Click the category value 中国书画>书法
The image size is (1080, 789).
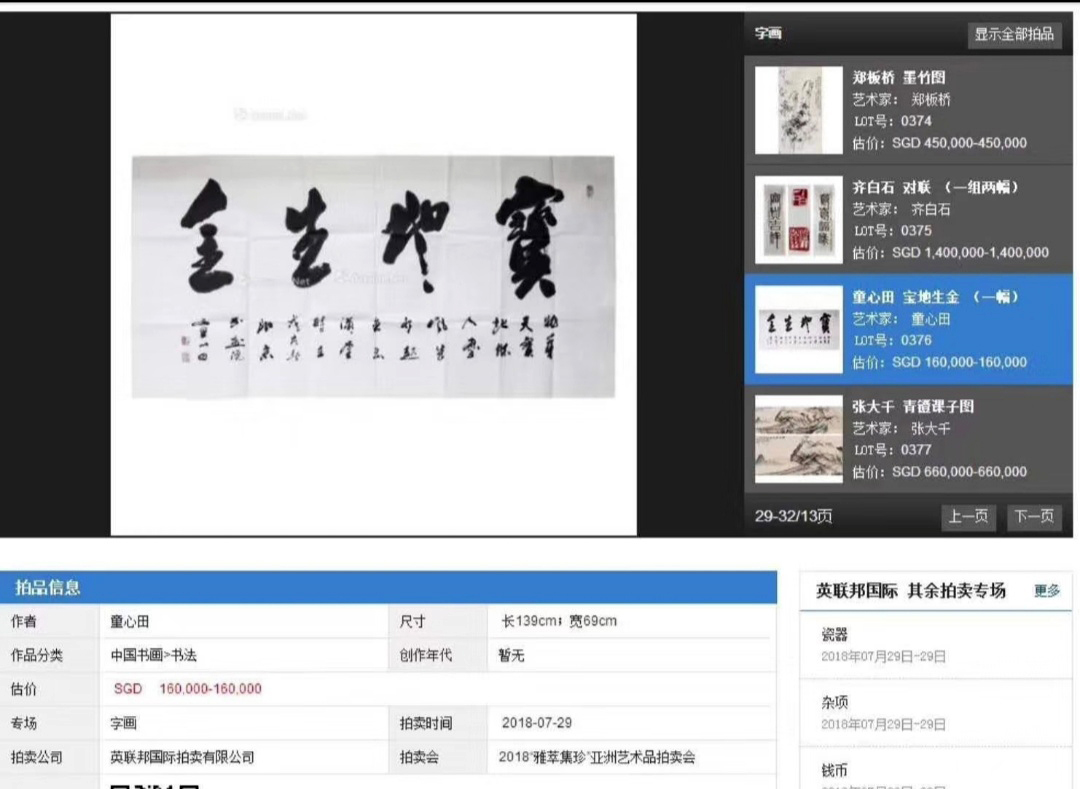tap(154, 655)
